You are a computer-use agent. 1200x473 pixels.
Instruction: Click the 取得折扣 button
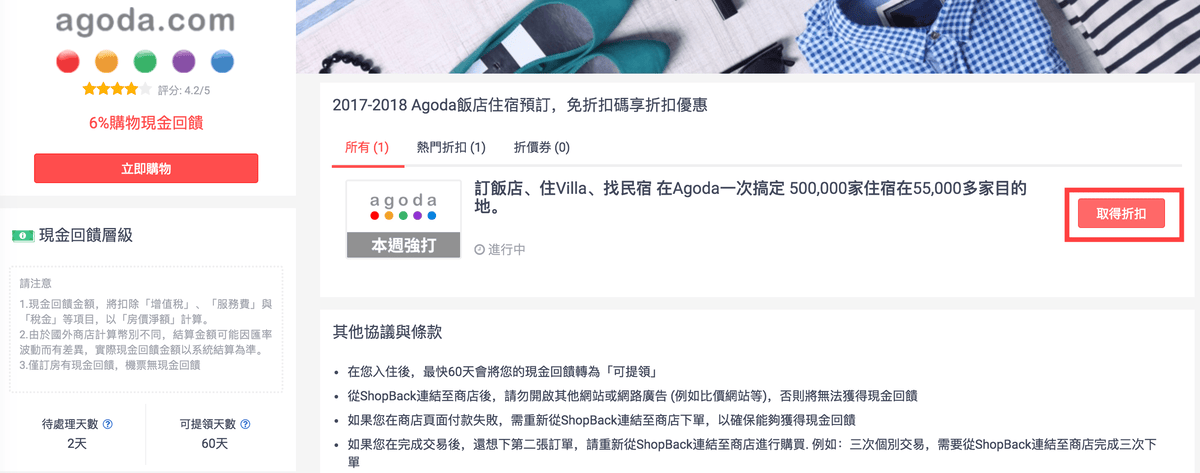point(1121,213)
